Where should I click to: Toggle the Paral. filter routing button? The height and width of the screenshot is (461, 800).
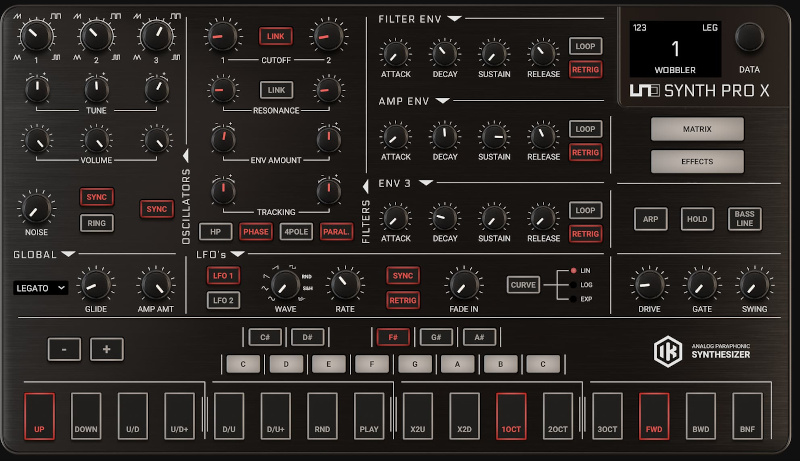tap(336, 232)
